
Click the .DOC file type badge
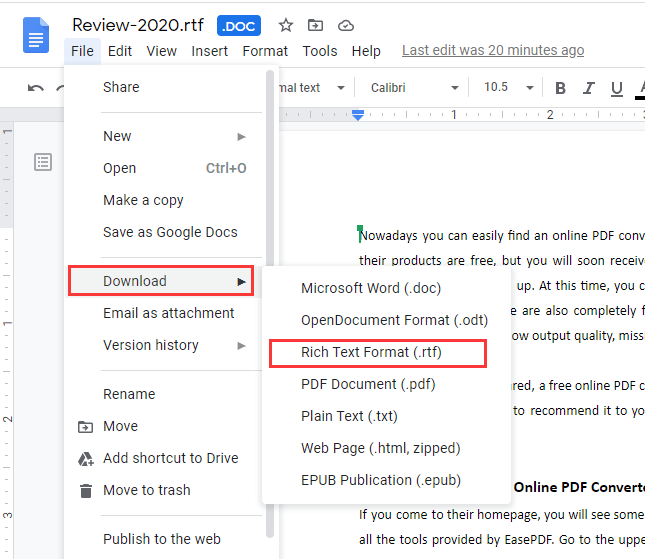(238, 25)
